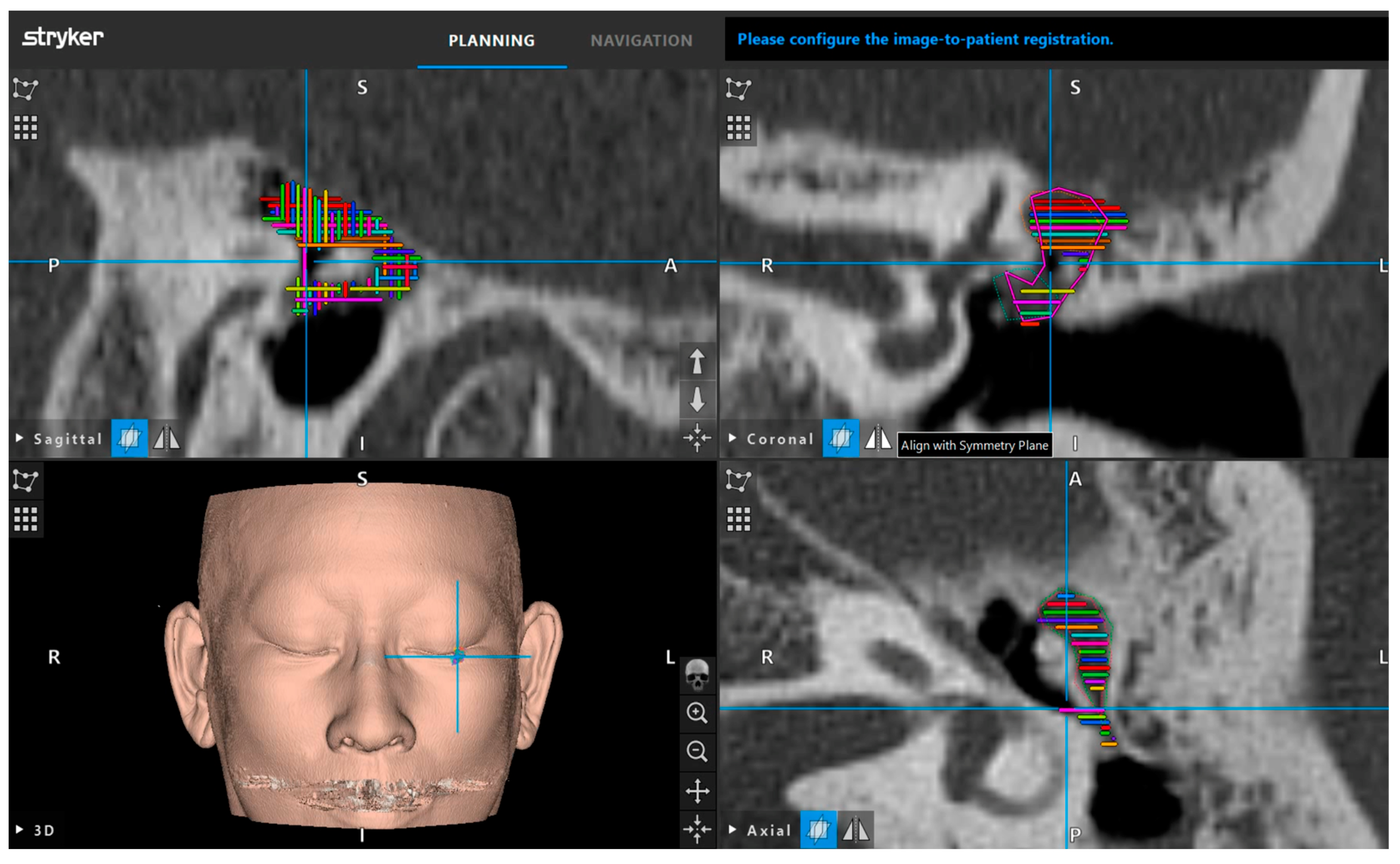This screenshot has width=1400, height=864.
Task: Click grid layout icon in Coronal view
Action: point(738,127)
